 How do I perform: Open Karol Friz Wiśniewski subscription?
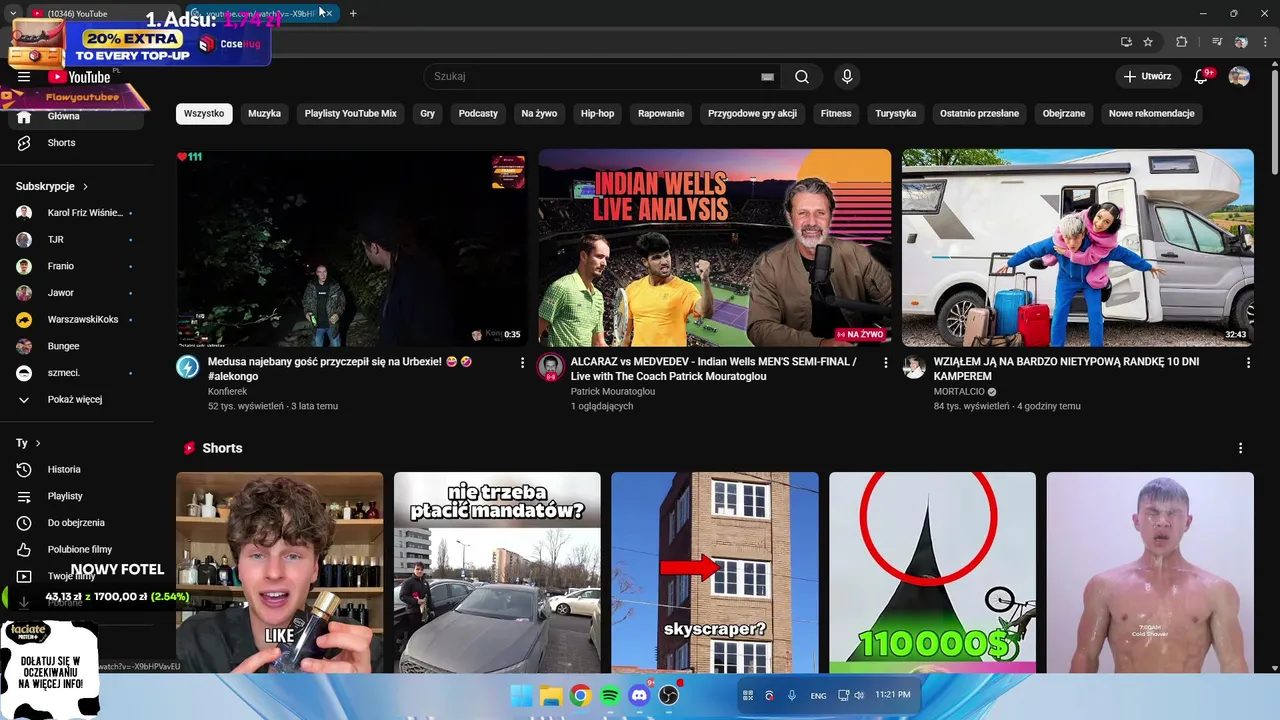click(x=77, y=213)
